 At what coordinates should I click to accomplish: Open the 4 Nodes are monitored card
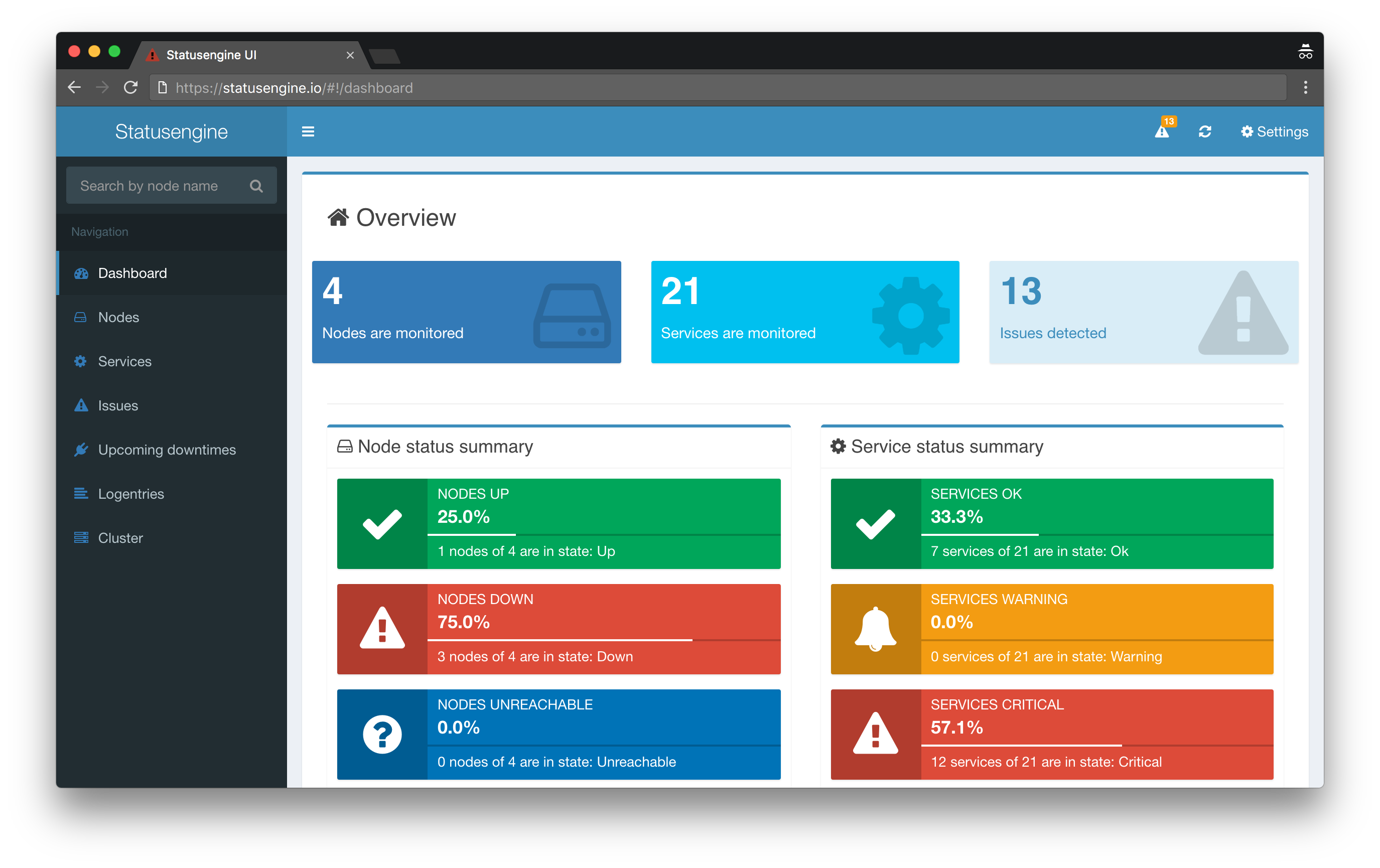click(467, 312)
